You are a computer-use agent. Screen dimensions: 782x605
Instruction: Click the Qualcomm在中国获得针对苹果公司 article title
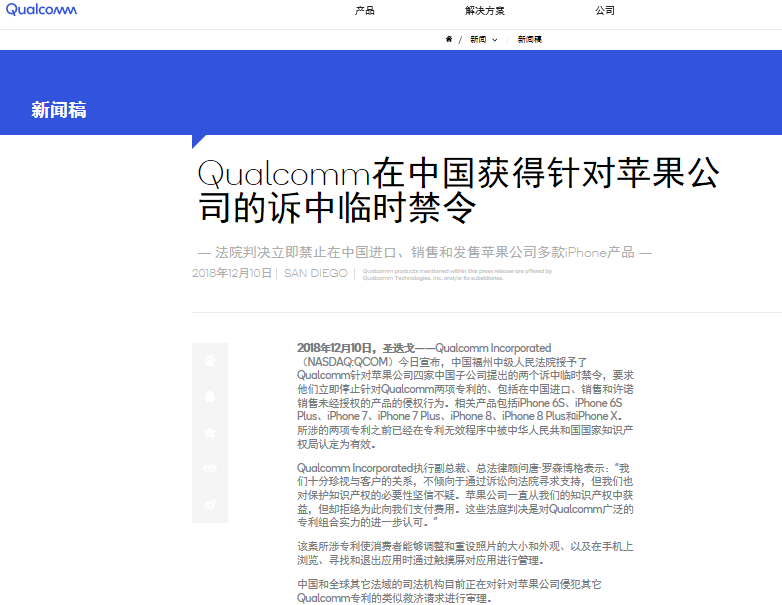tap(459, 190)
